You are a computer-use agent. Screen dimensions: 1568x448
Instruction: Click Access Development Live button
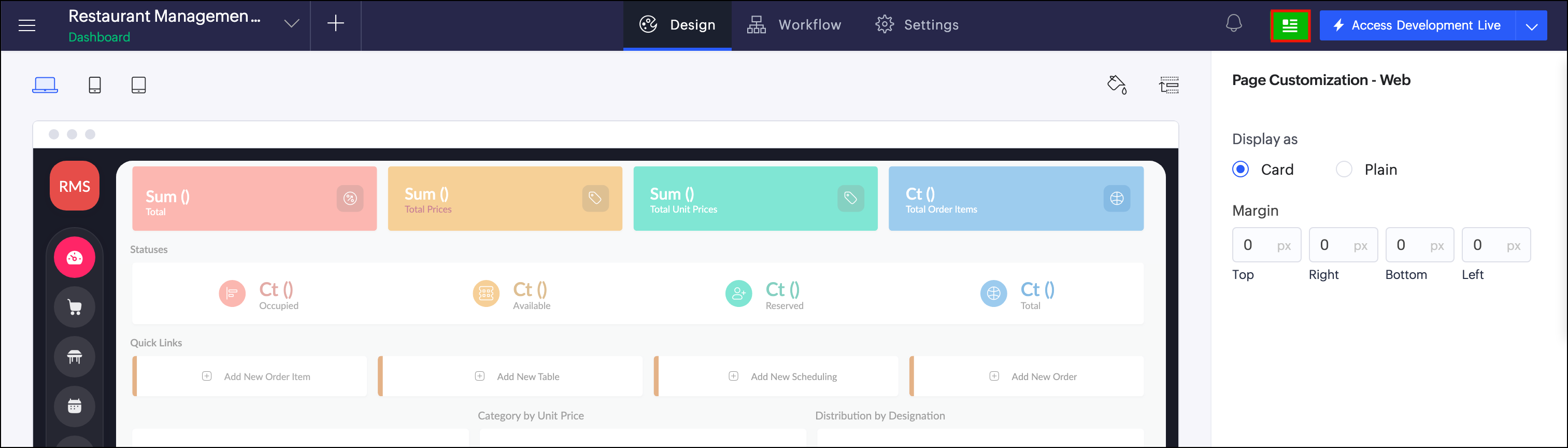(x=1417, y=25)
